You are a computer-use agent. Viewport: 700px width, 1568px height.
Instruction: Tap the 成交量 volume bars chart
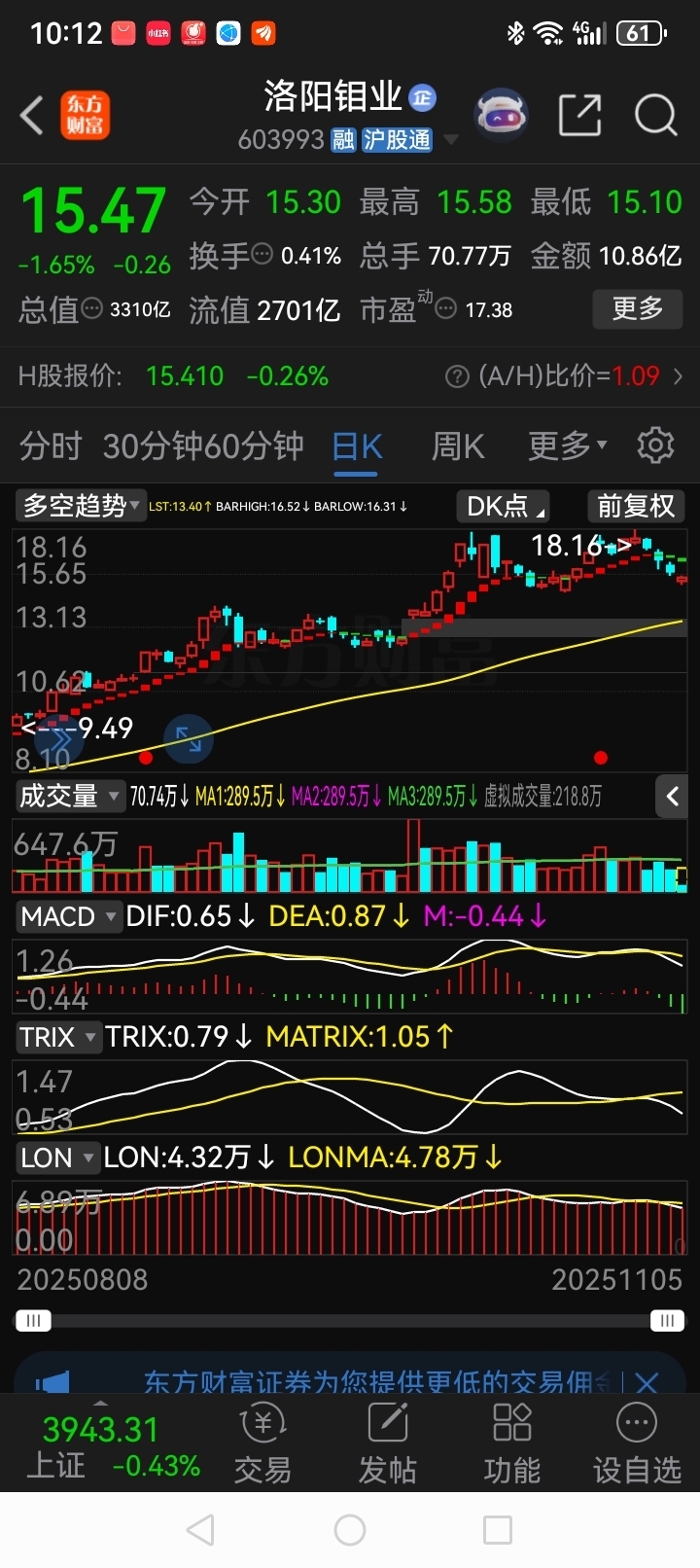pyautogui.click(x=350, y=856)
